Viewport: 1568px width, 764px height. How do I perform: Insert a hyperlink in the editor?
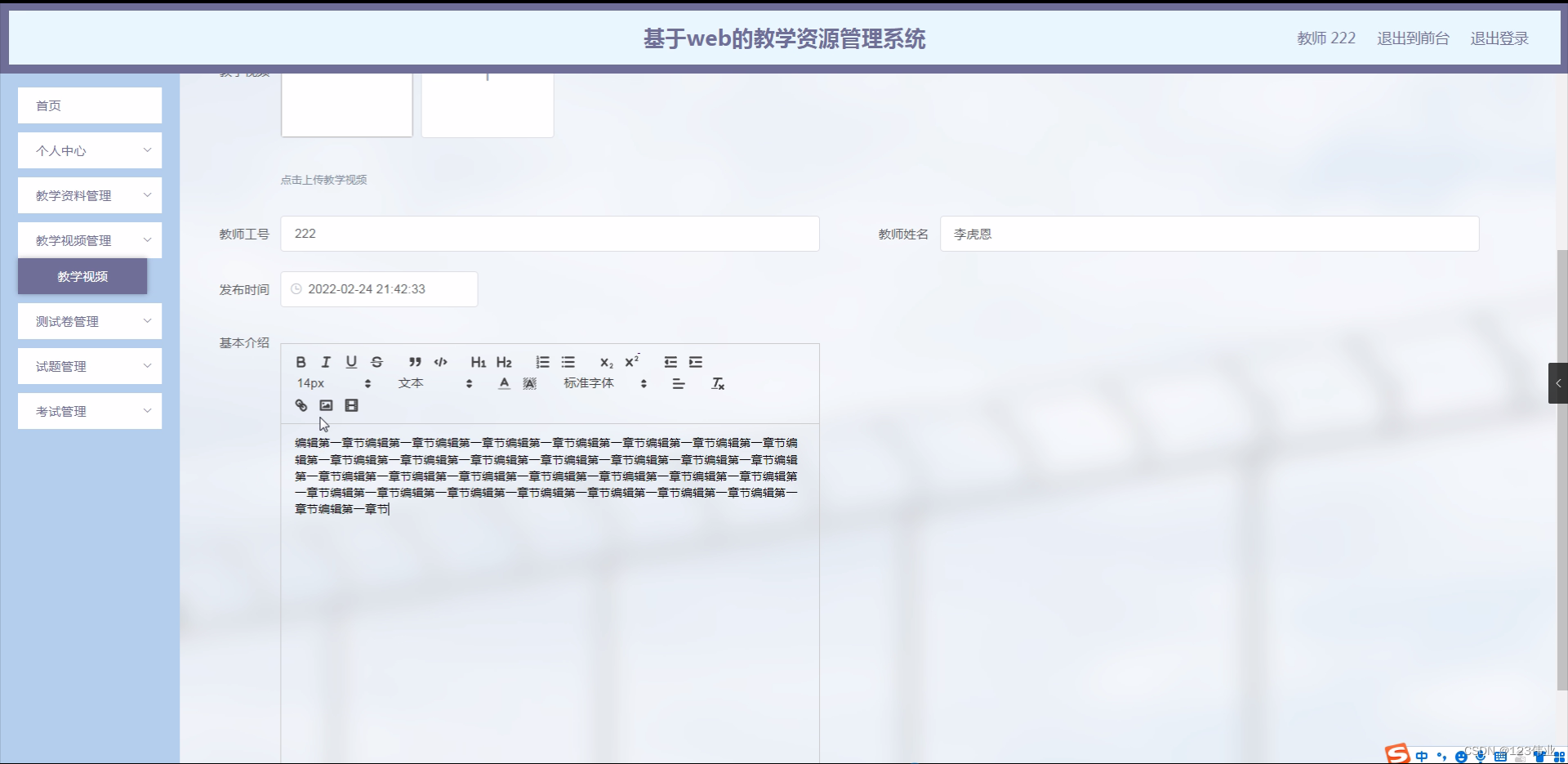tap(301, 404)
